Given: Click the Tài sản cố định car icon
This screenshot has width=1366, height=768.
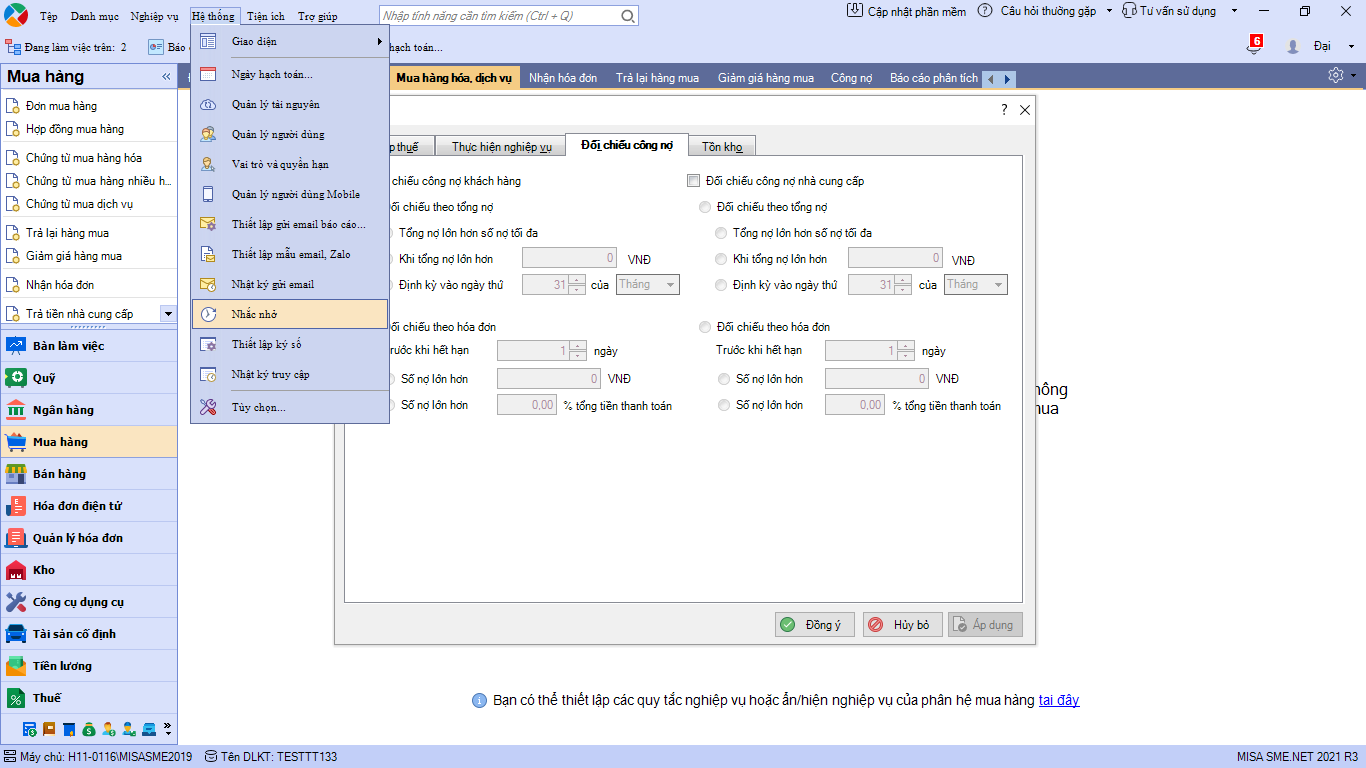Looking at the screenshot, I should point(16,634).
